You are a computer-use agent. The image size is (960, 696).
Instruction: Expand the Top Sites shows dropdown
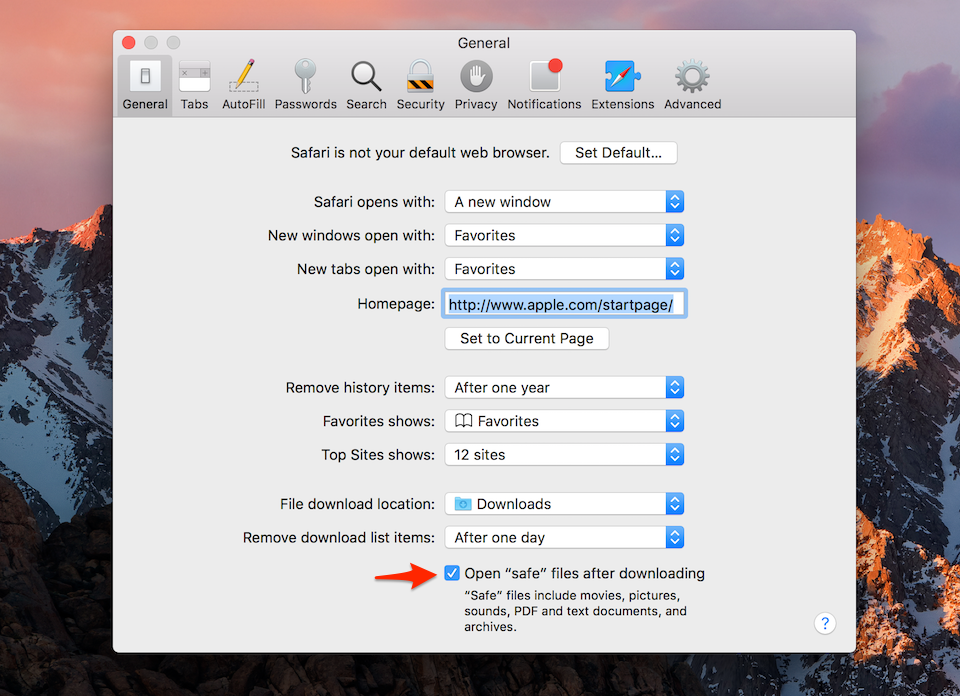564,455
